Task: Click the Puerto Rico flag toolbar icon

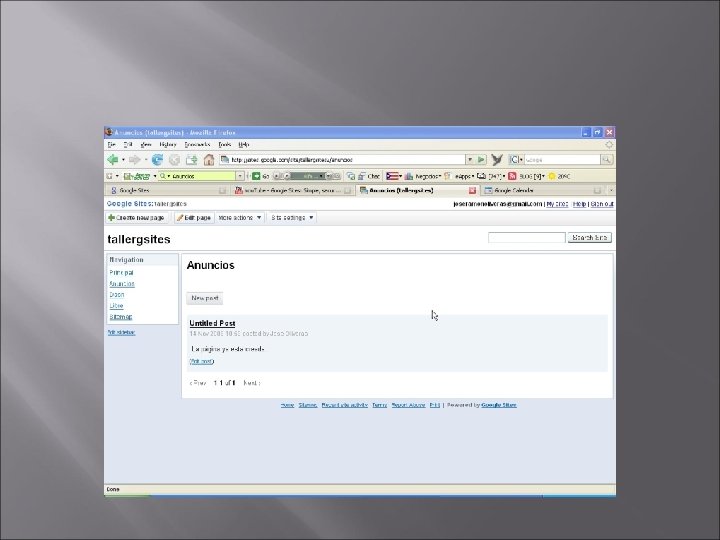Action: pyautogui.click(x=392, y=176)
